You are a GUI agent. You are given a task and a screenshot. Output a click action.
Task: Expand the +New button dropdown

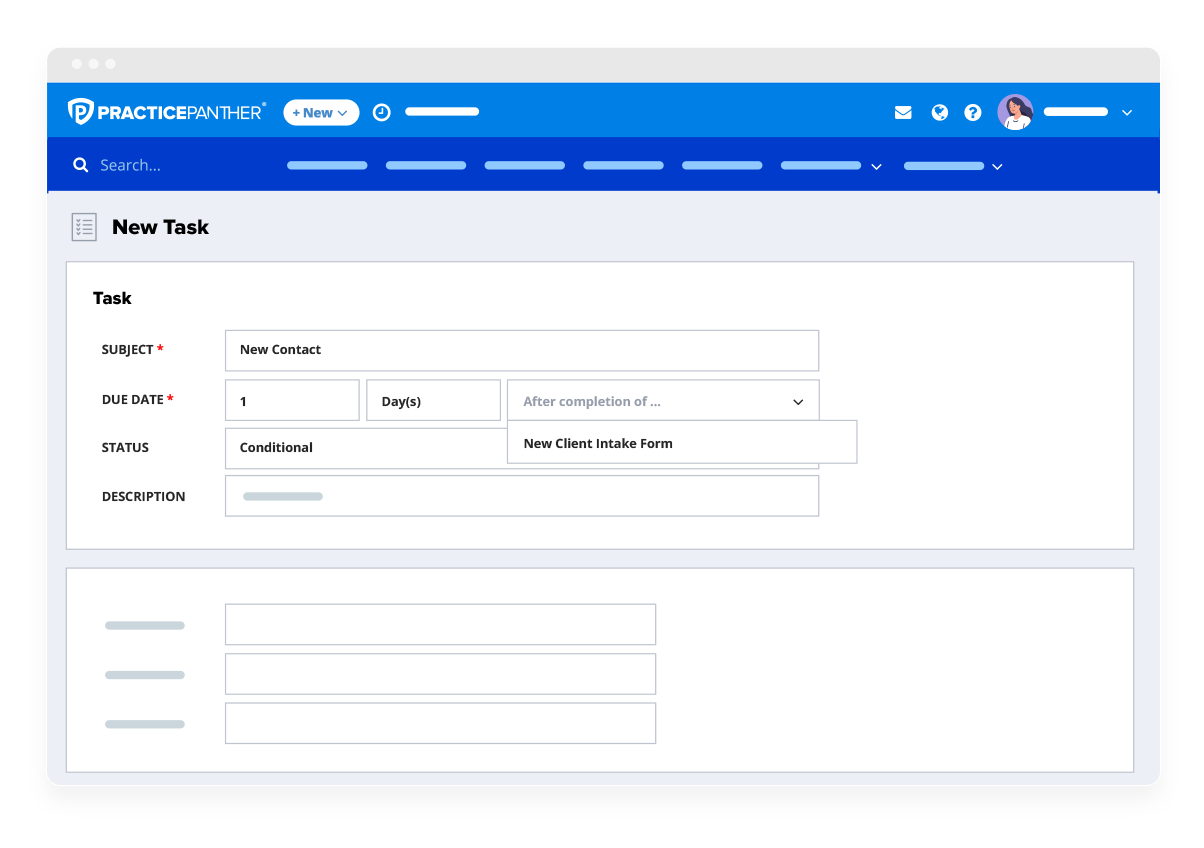[341, 112]
